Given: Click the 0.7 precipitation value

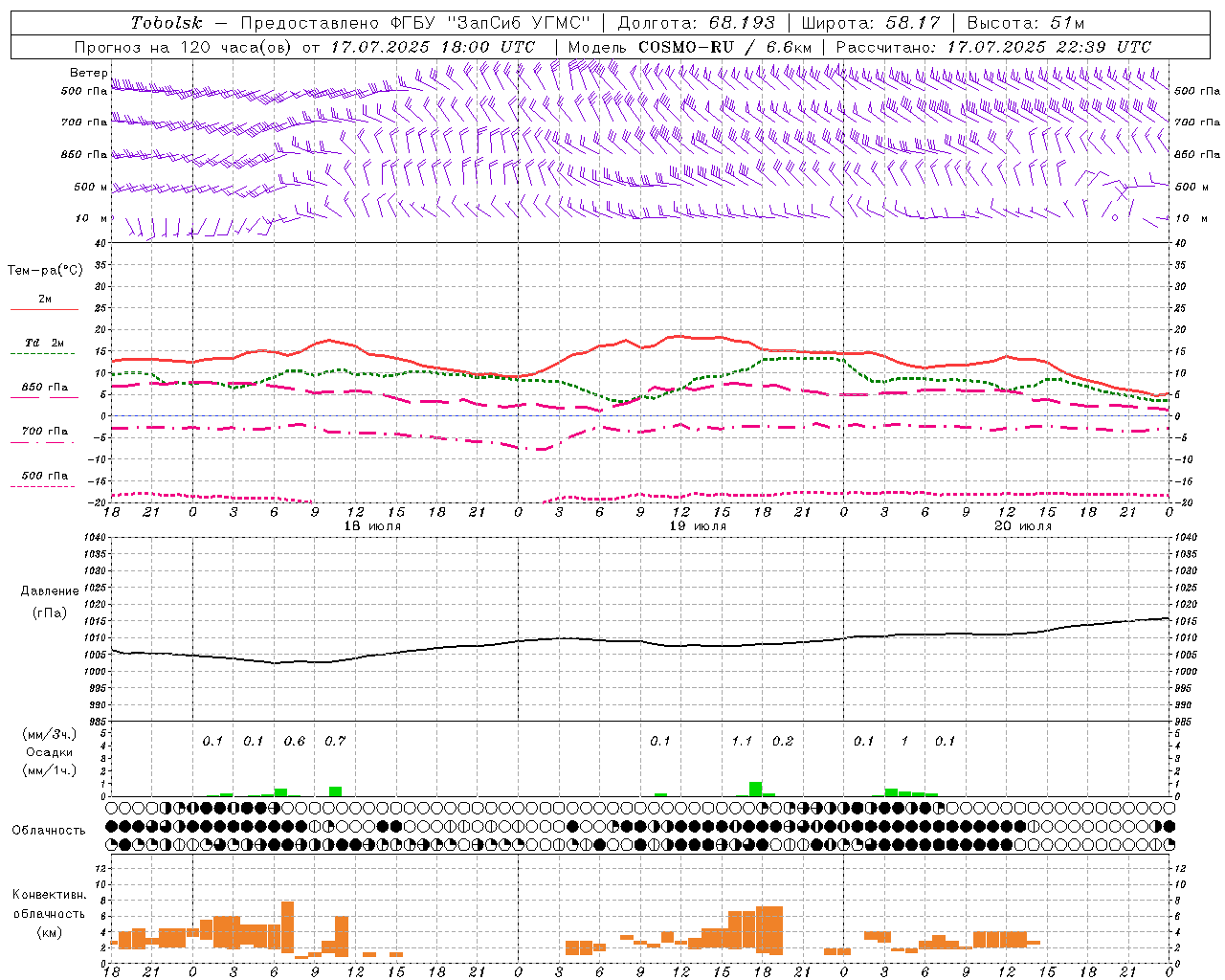Looking at the screenshot, I should tap(335, 742).
